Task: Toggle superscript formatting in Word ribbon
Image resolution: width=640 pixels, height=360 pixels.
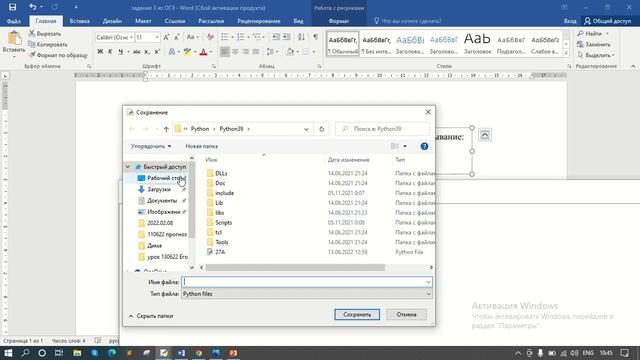Action: [157, 51]
